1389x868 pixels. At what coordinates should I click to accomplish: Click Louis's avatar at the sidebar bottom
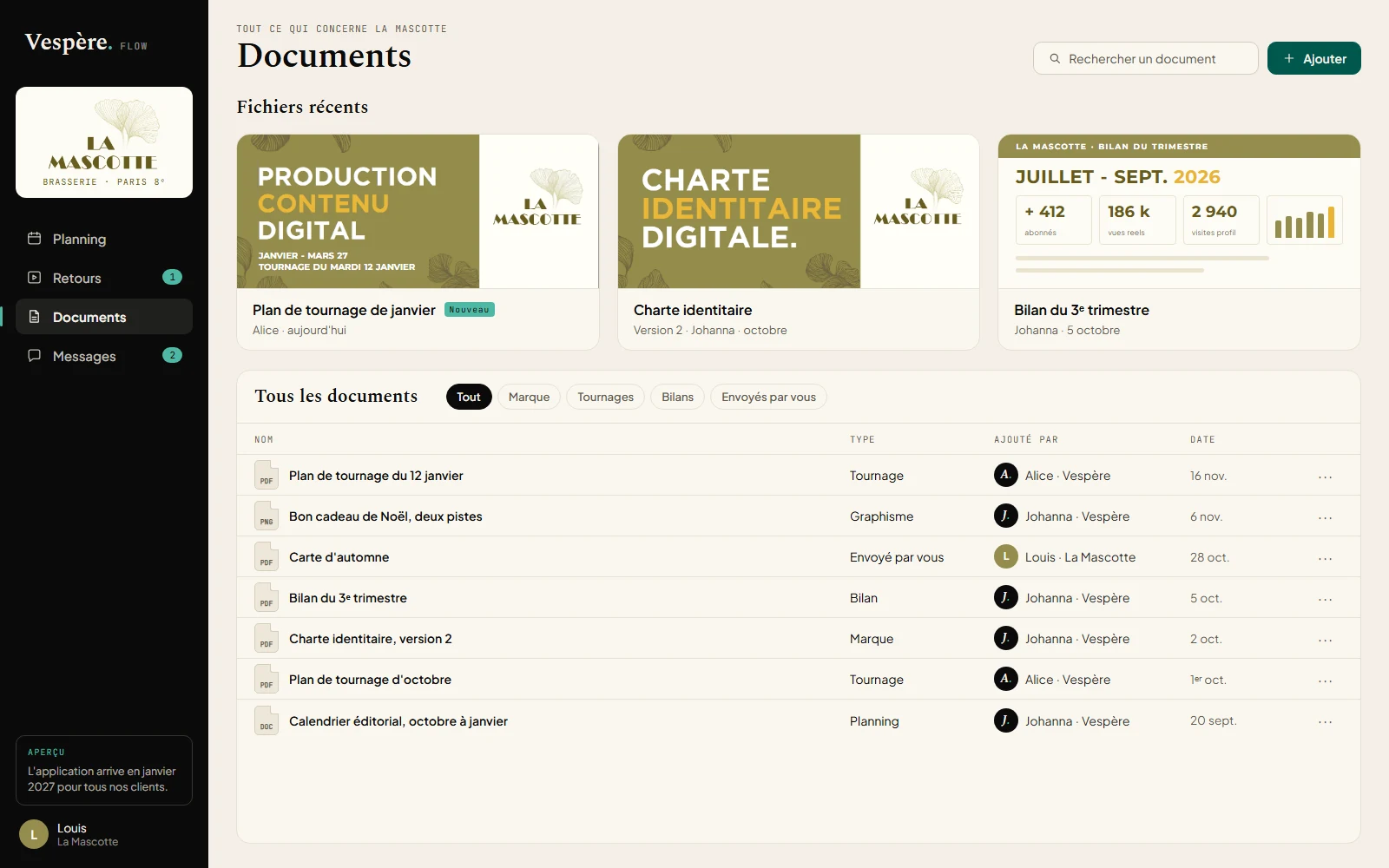tap(34, 834)
